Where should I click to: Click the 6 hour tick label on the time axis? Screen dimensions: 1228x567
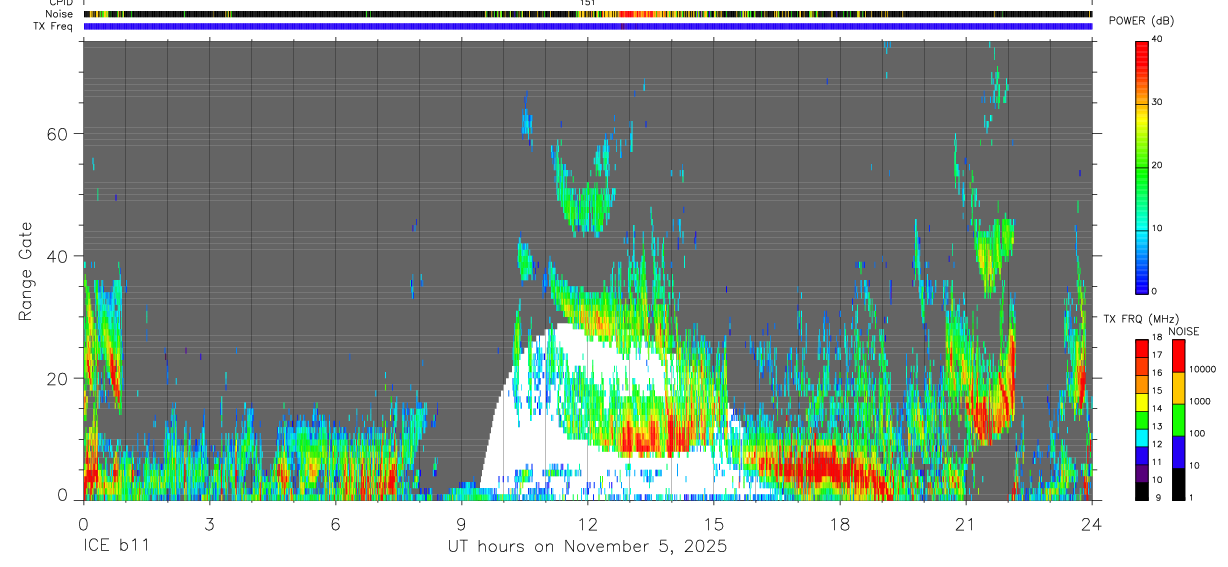(x=335, y=524)
